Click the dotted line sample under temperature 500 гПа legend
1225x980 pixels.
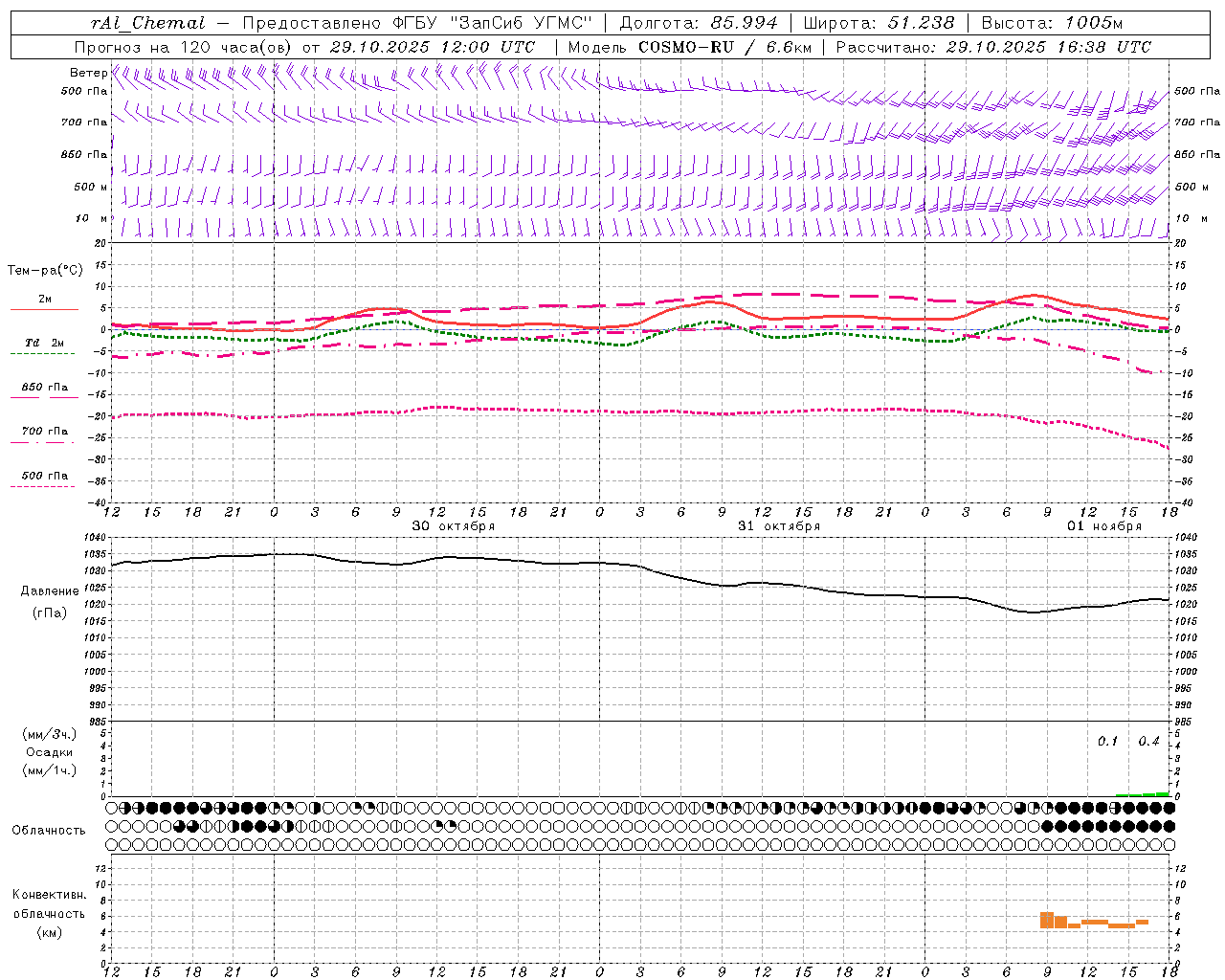point(43,486)
